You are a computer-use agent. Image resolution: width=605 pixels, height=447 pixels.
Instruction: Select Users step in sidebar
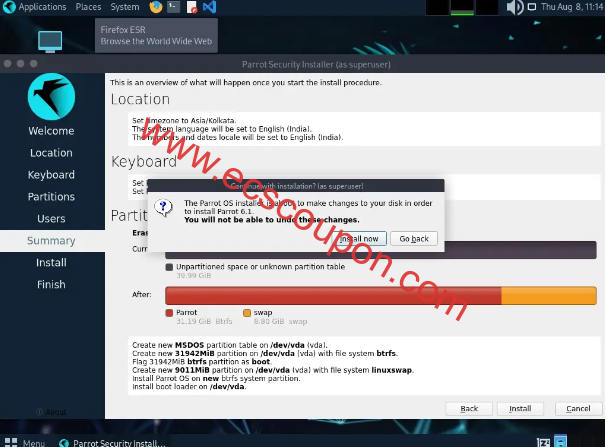pyautogui.click(x=51, y=219)
